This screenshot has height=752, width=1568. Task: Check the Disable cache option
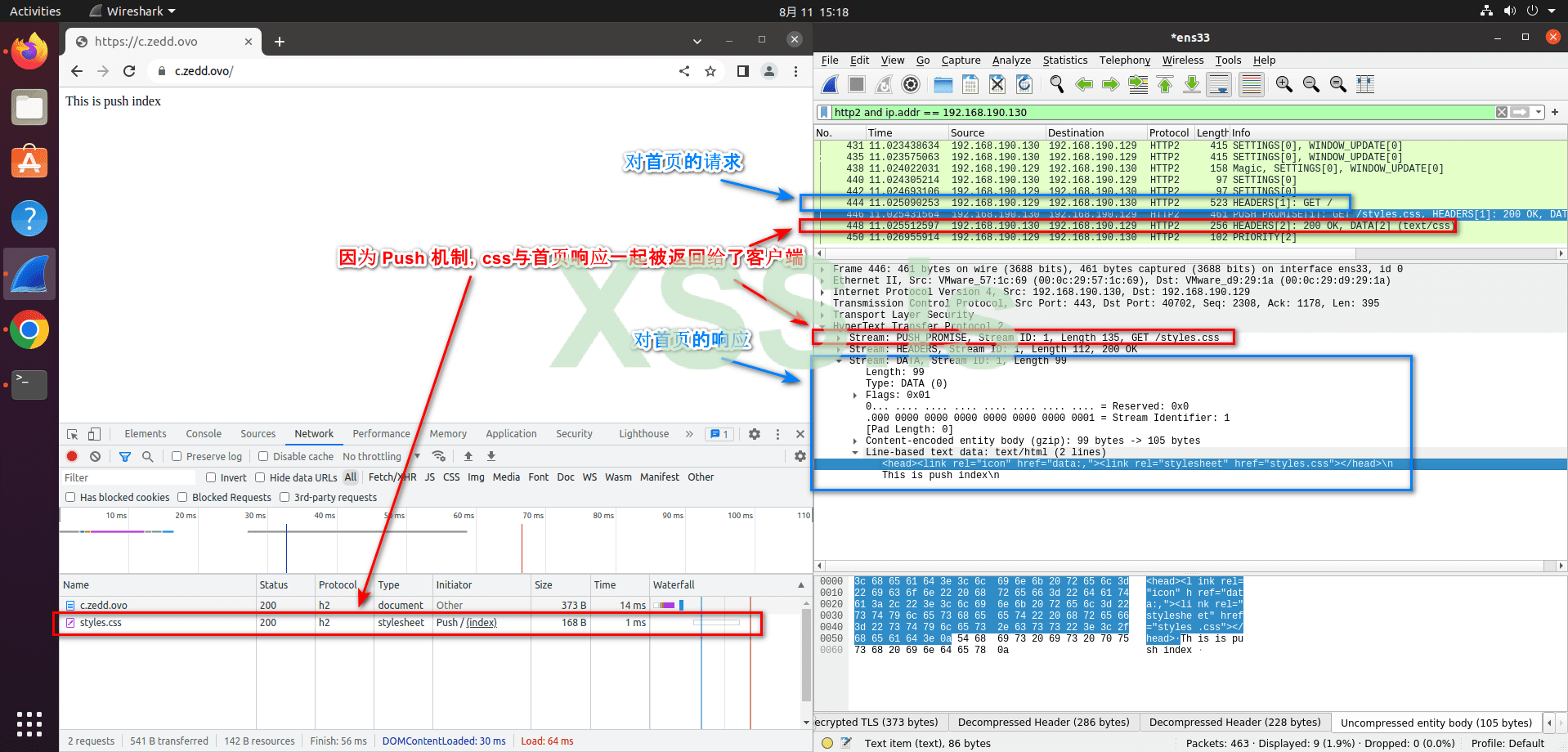point(263,456)
